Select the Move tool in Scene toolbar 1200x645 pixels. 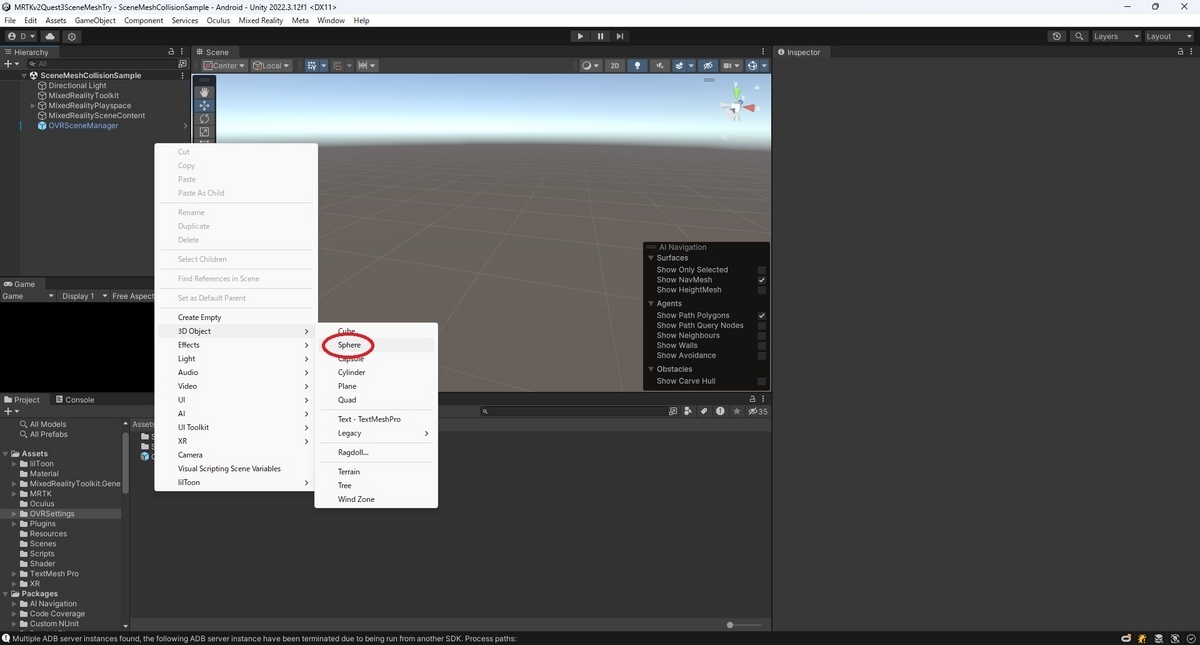tap(205, 105)
